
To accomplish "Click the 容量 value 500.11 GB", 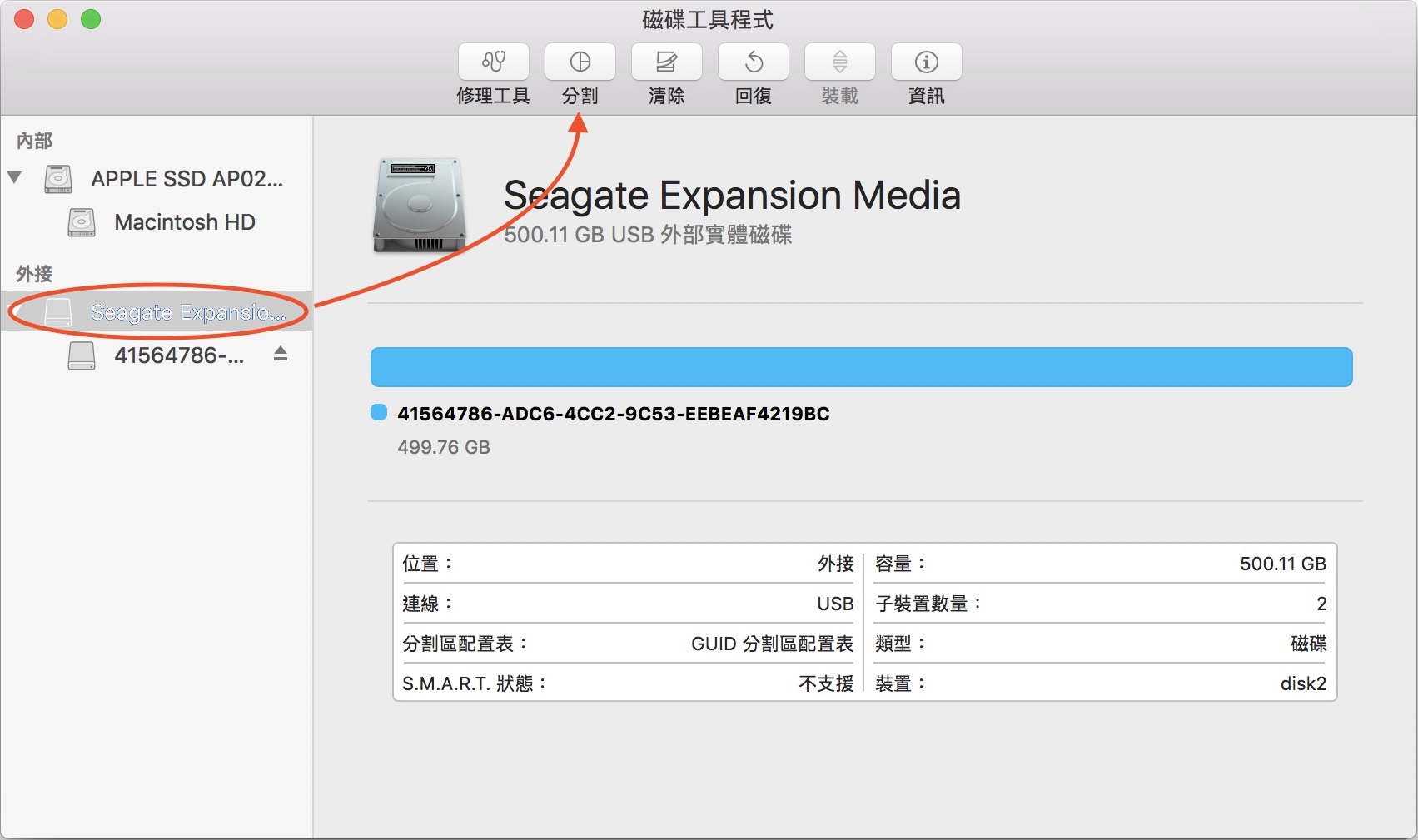I will (1282, 564).
